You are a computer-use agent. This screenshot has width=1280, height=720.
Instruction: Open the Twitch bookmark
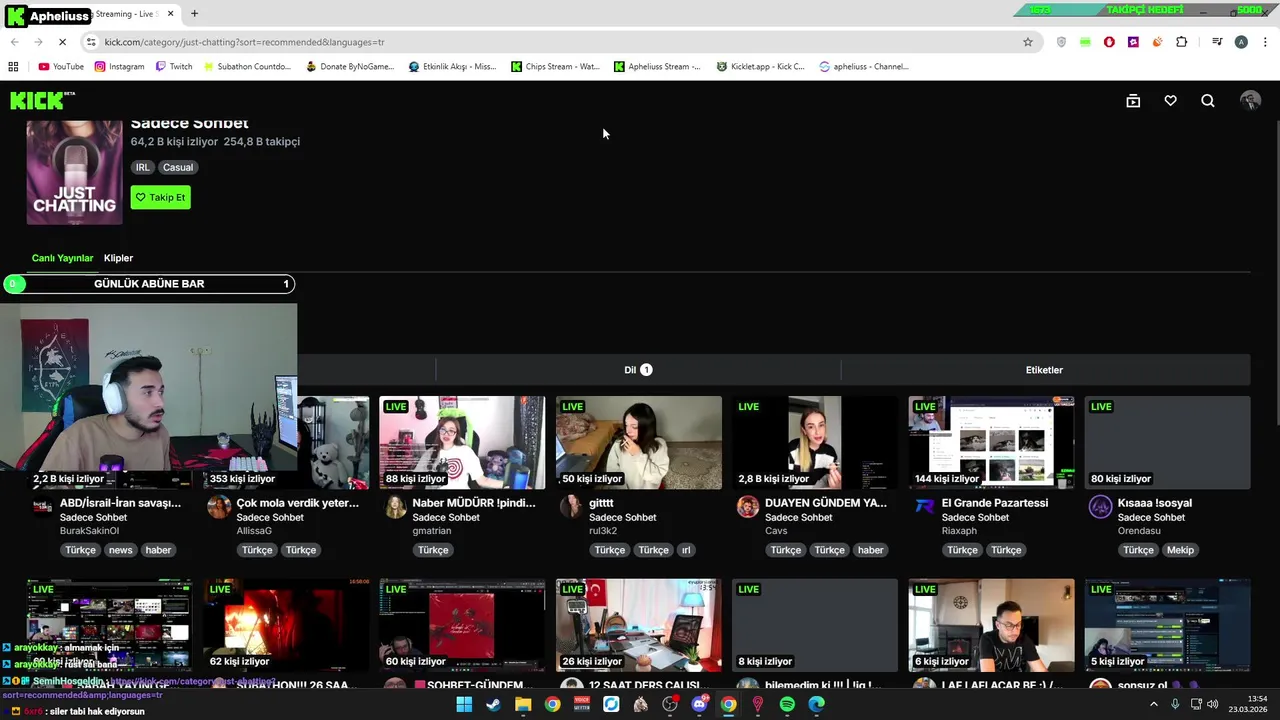point(174,67)
